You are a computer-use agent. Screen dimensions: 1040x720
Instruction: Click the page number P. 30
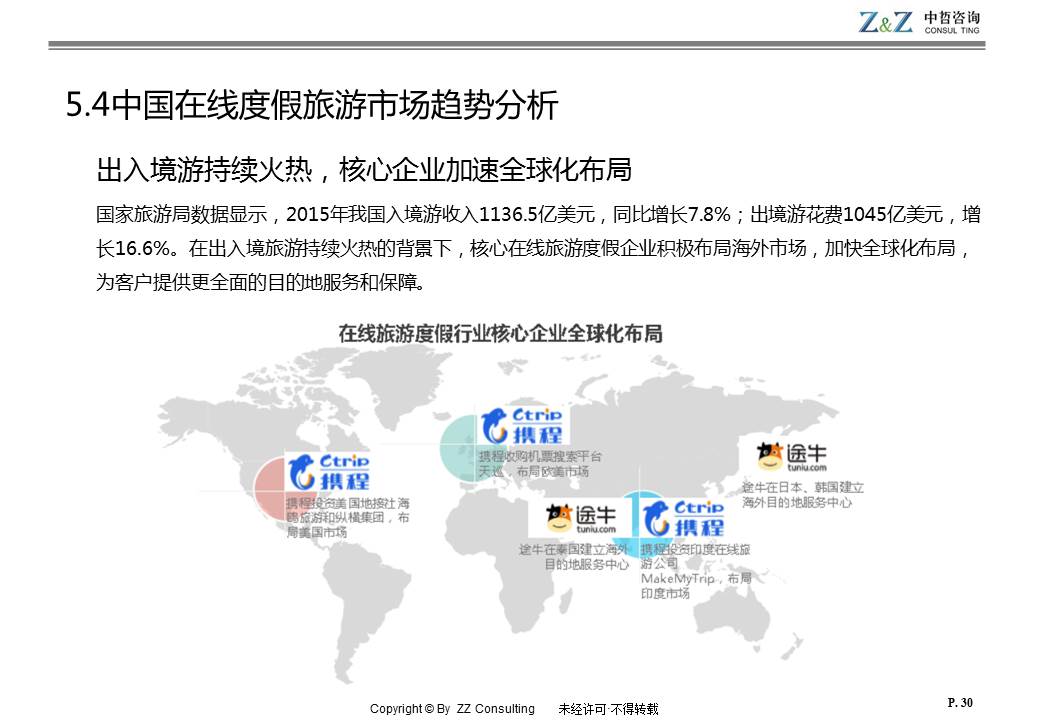959,703
